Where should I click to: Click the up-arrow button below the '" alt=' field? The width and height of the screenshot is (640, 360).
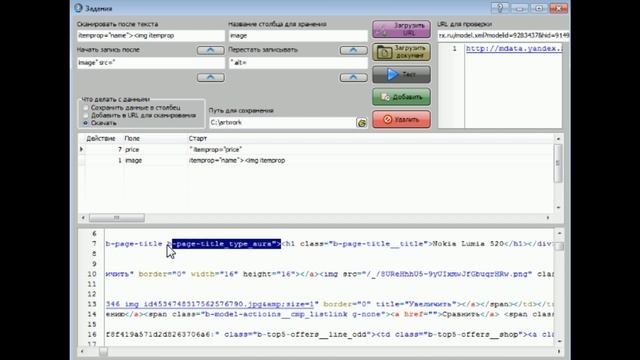(x=353, y=77)
